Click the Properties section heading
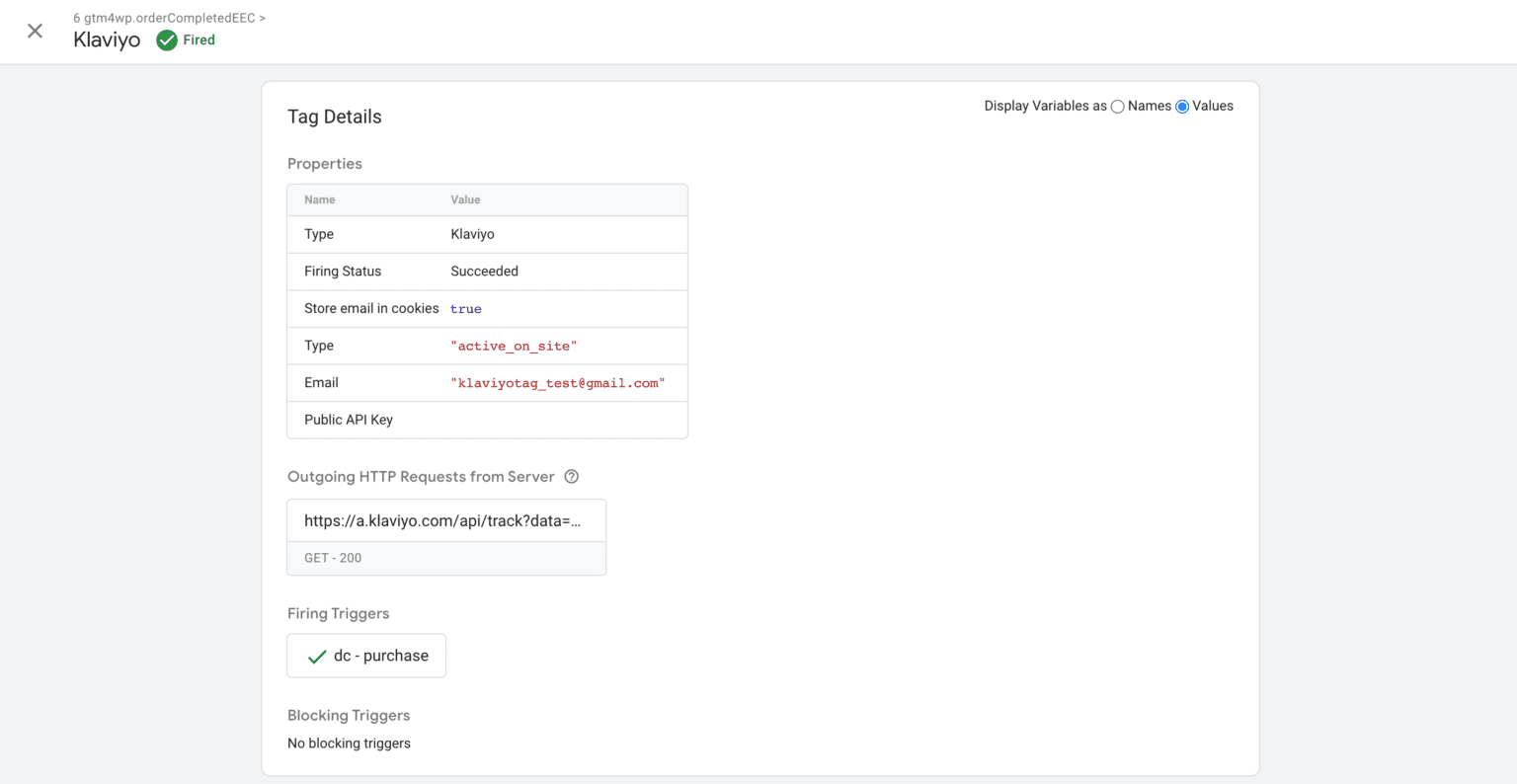Viewport: 1517px width, 784px height. (325, 164)
